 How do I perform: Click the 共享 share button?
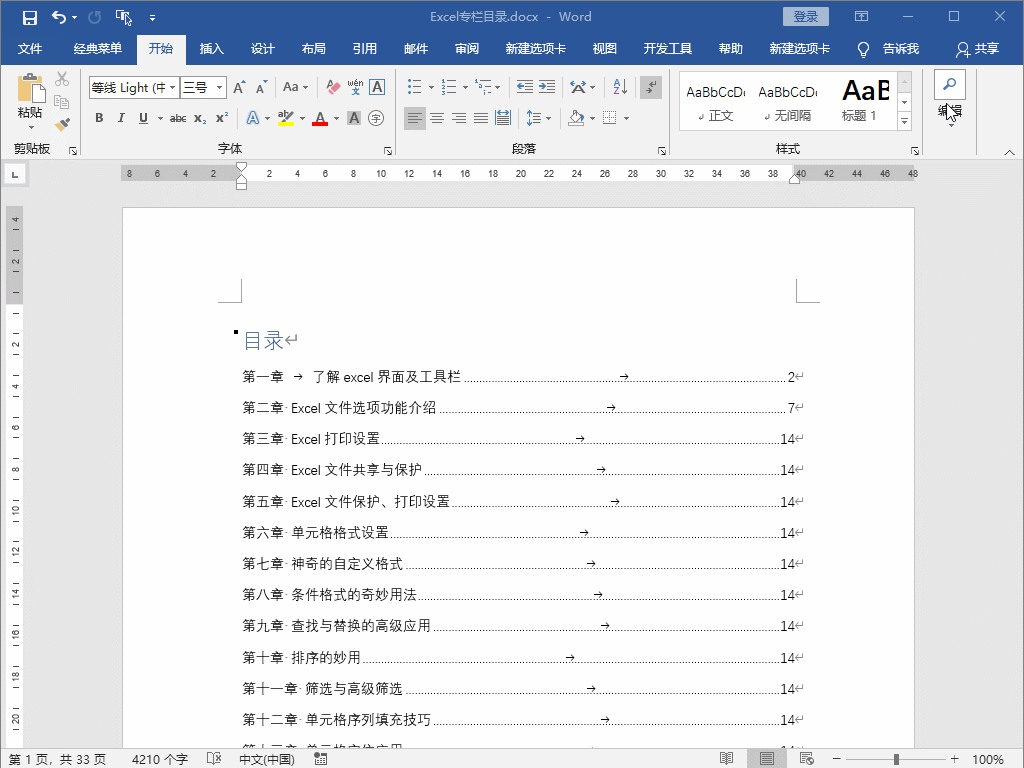(977, 49)
